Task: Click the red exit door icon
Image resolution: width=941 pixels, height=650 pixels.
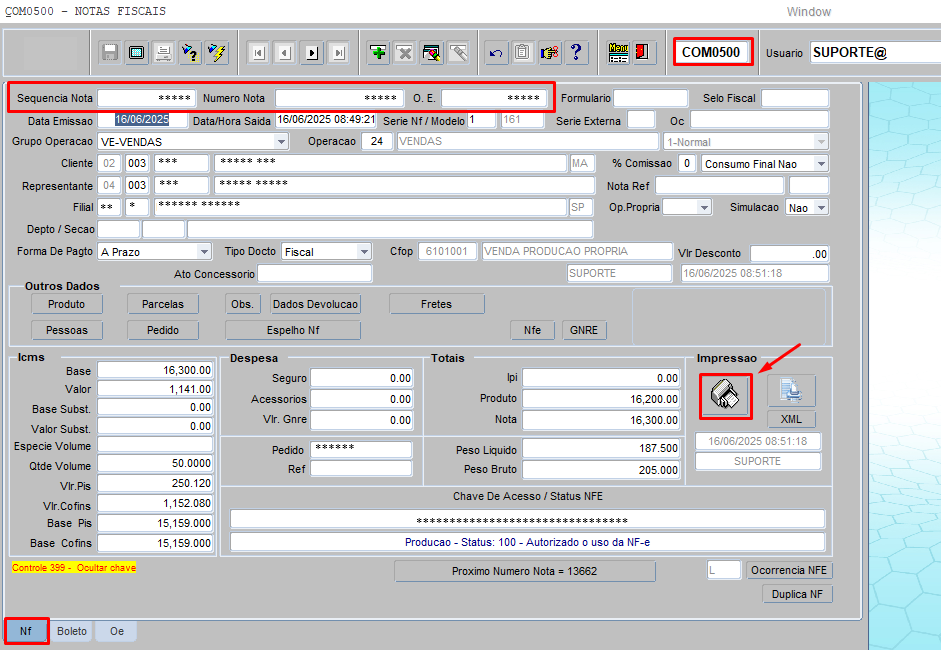Action: pyautogui.click(x=643, y=53)
